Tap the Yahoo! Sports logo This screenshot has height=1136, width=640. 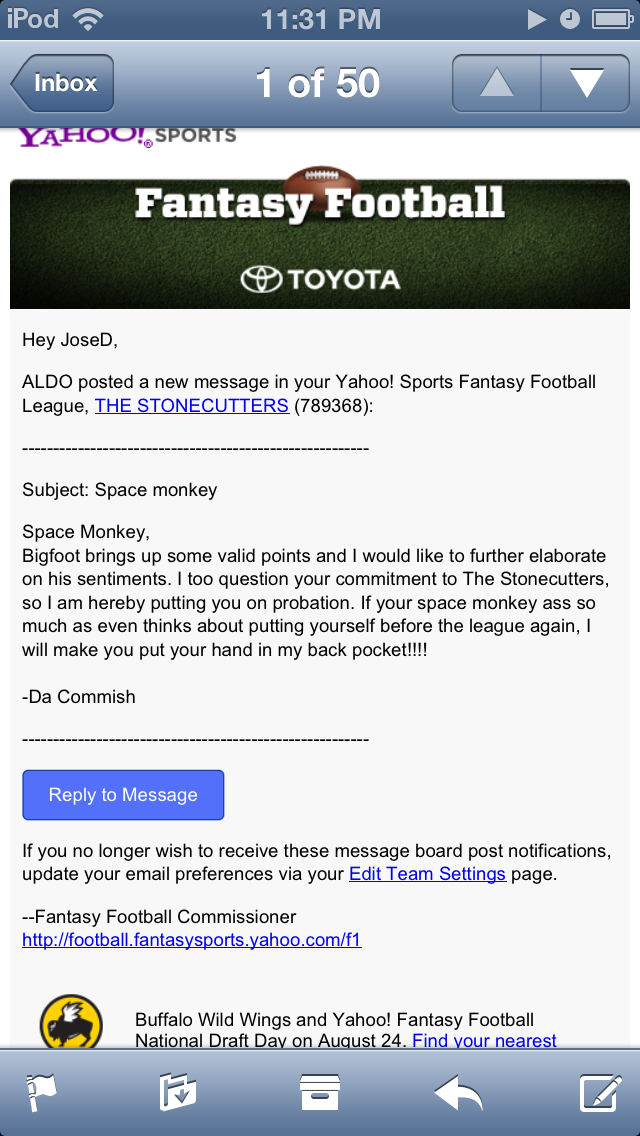tap(127, 136)
